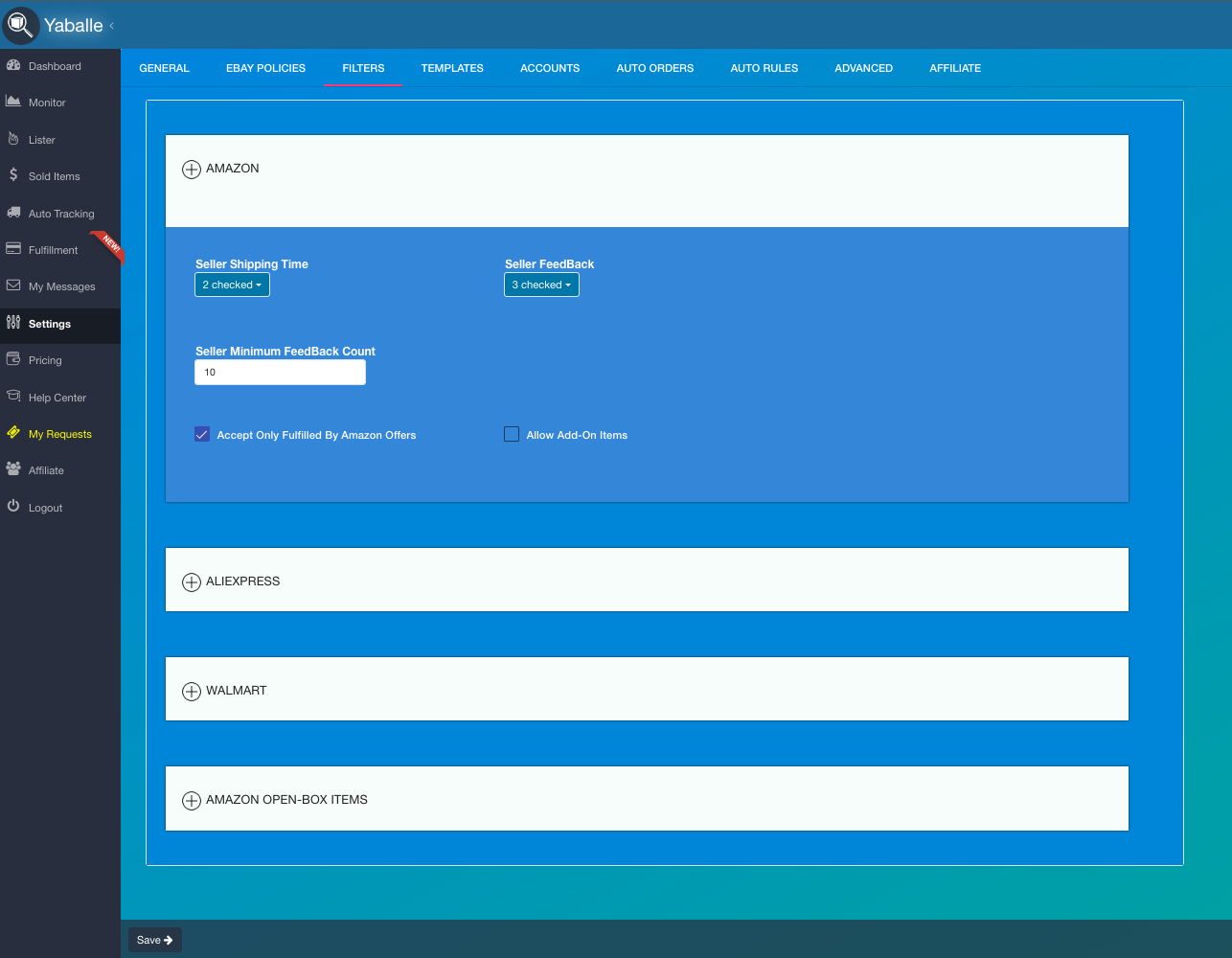The height and width of the screenshot is (958, 1232).
Task: Click the Fulfillment card icon
Action: point(13,249)
